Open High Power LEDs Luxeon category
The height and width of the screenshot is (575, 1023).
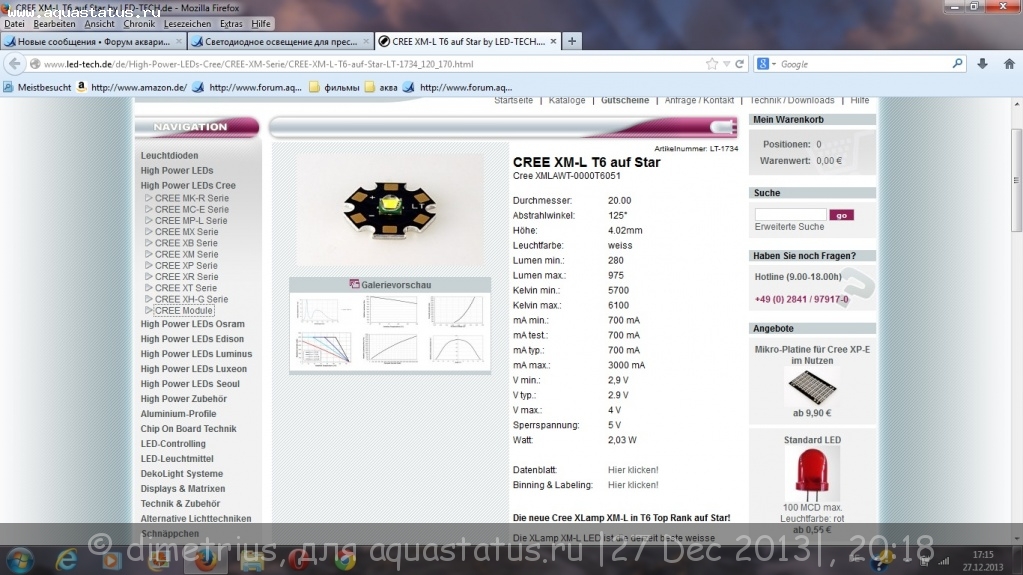[x=194, y=369]
